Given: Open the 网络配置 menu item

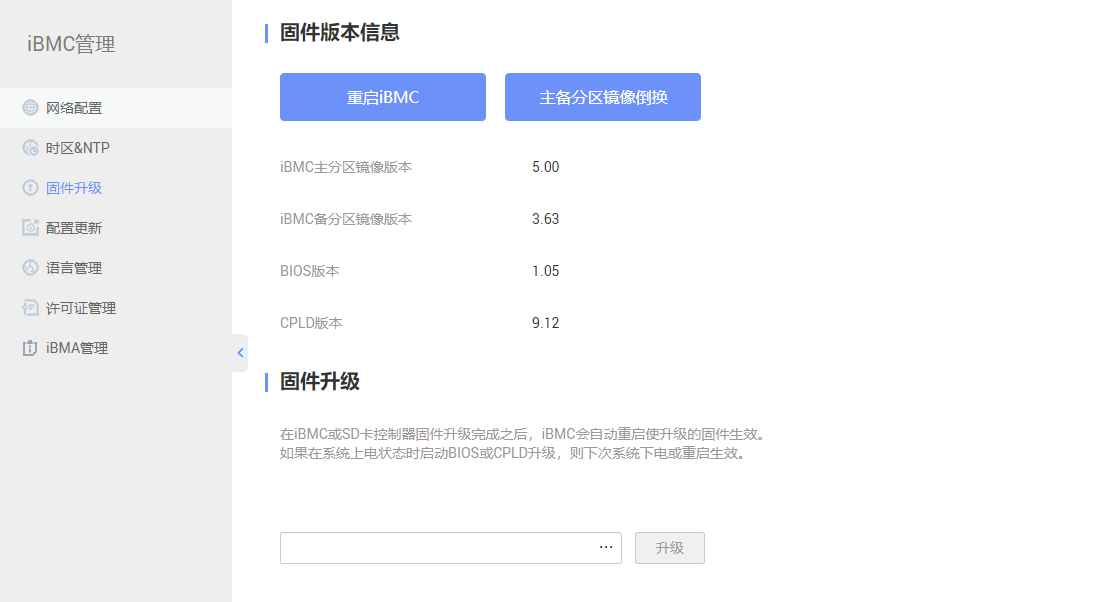Looking at the screenshot, I should click(x=116, y=108).
